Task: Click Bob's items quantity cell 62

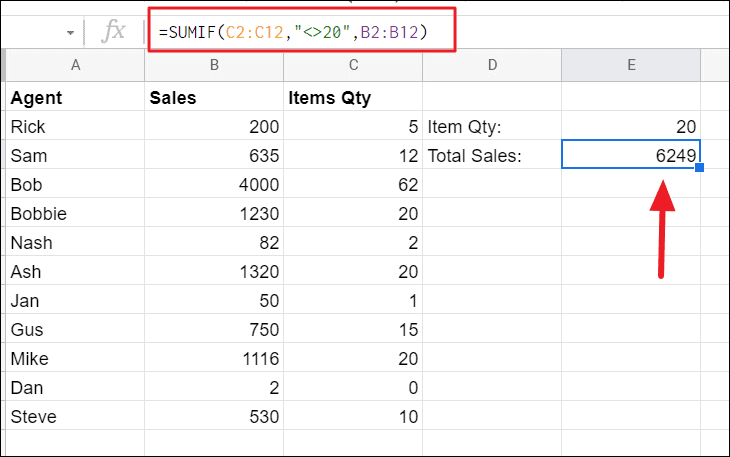Action: [352, 185]
